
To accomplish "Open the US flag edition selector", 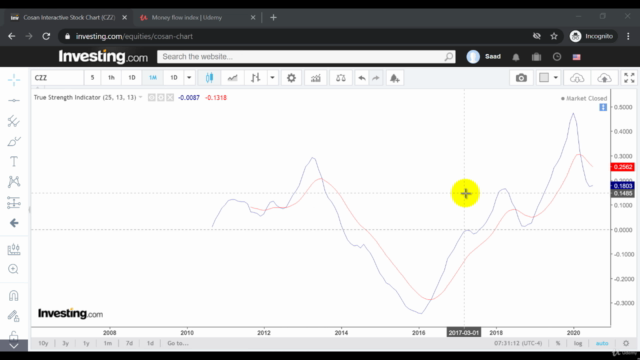I will coord(576,57).
